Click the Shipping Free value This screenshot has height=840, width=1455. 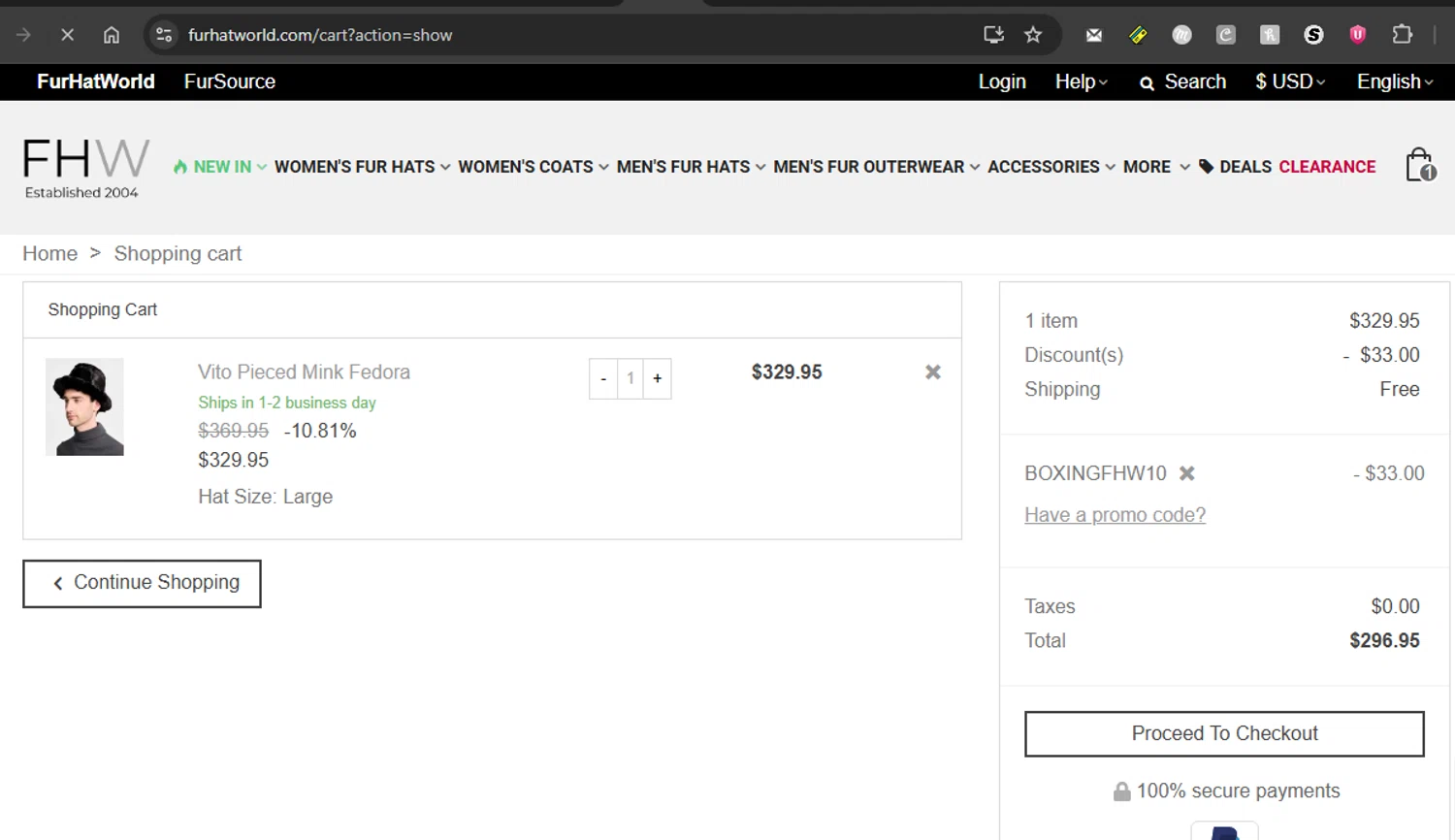[1400, 389]
